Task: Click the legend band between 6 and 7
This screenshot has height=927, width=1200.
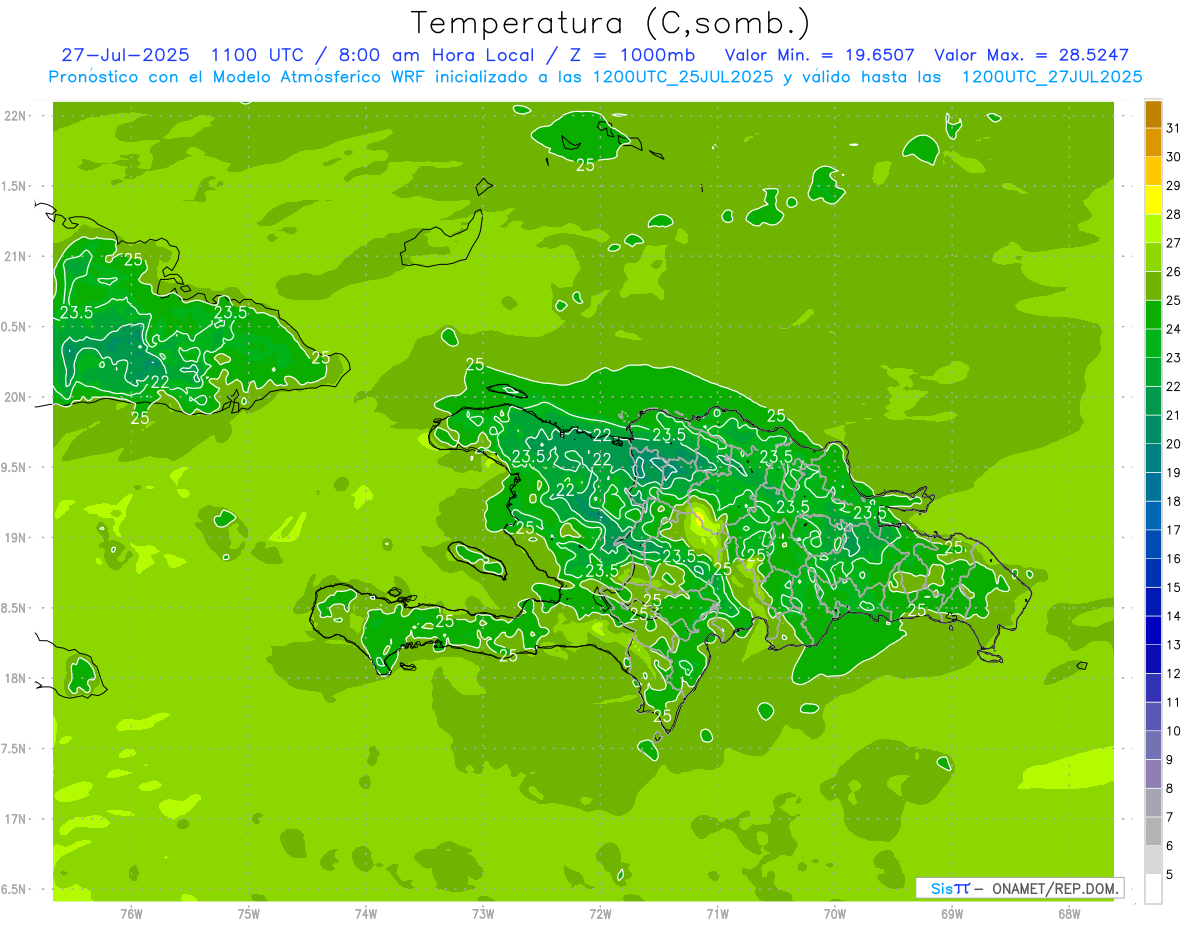Action: [1153, 832]
